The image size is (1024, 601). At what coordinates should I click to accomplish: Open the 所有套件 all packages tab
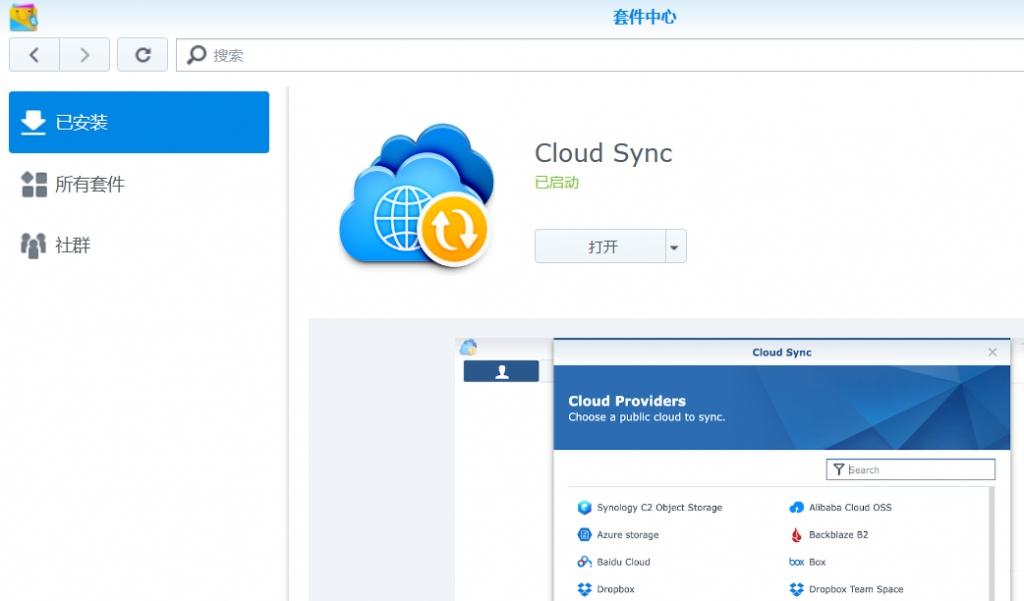pyautogui.click(x=139, y=184)
